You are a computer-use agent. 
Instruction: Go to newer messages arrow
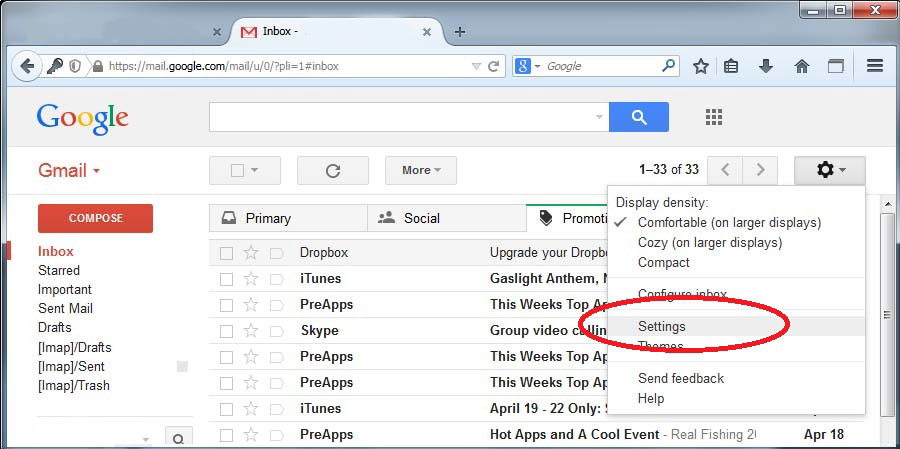tap(725, 170)
